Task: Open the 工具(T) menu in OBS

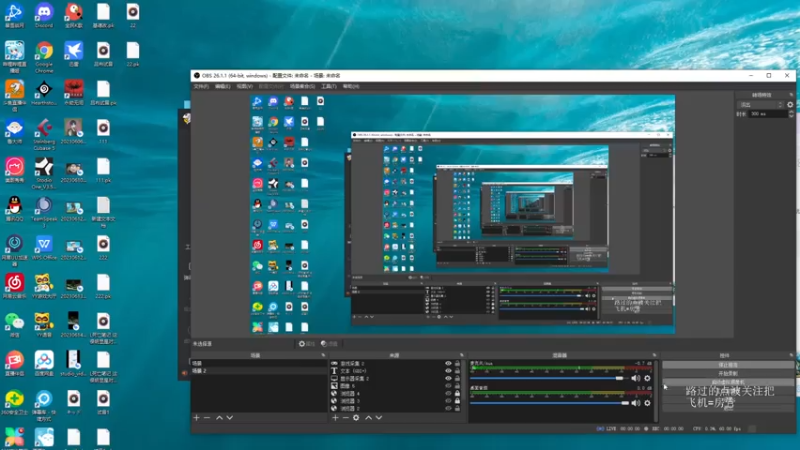Action: coord(329,86)
